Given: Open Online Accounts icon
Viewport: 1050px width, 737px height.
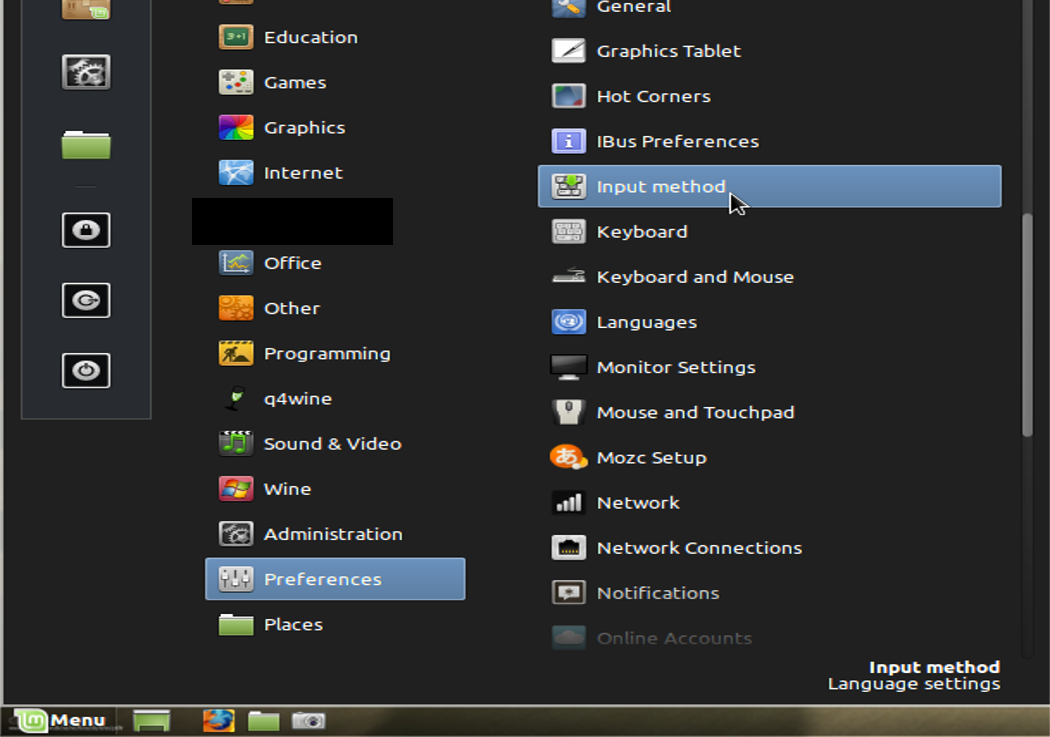Looking at the screenshot, I should point(569,637).
